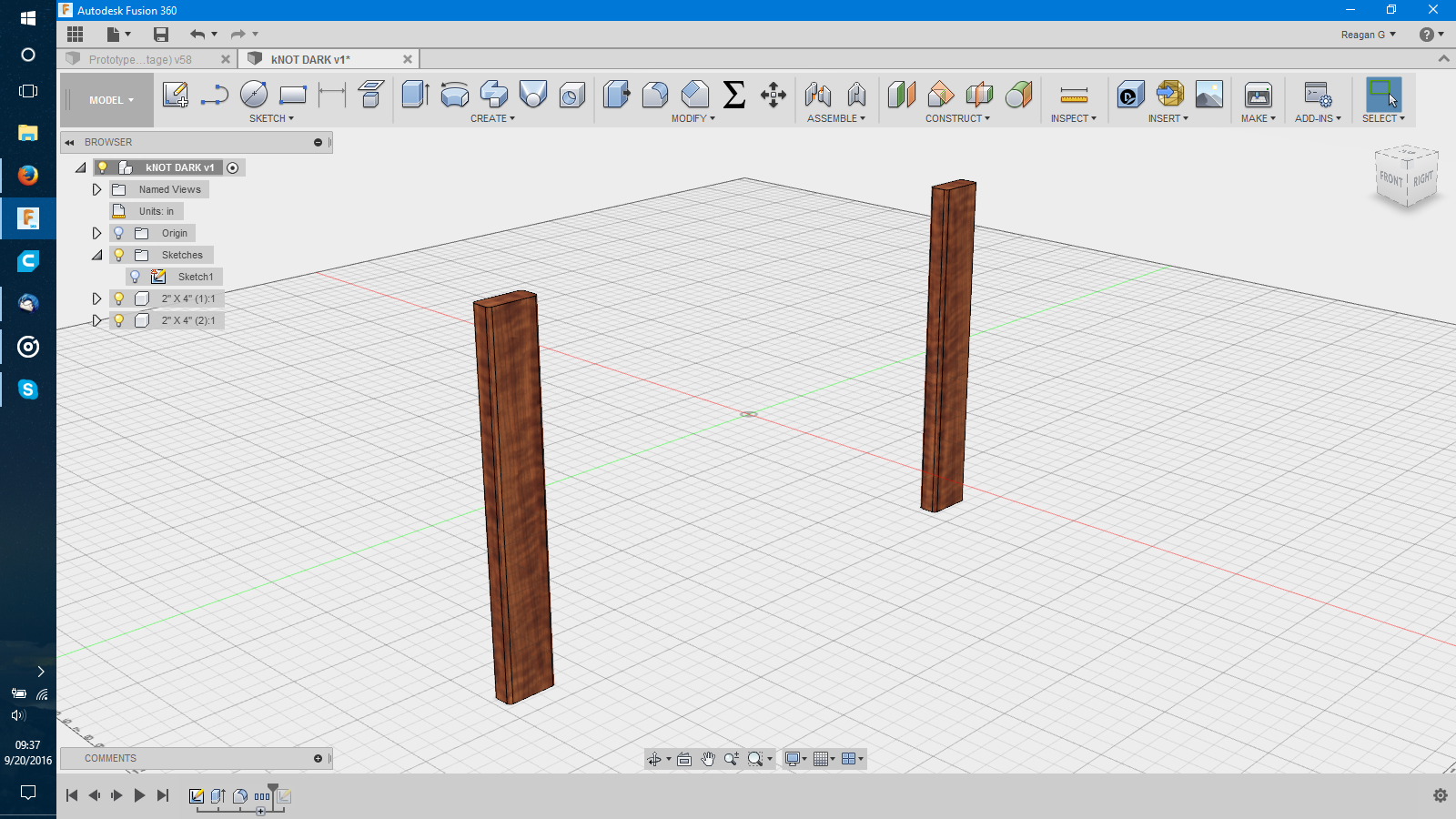Open Change Parameters sigma icon
The width and height of the screenshot is (1456, 819).
pos(734,95)
